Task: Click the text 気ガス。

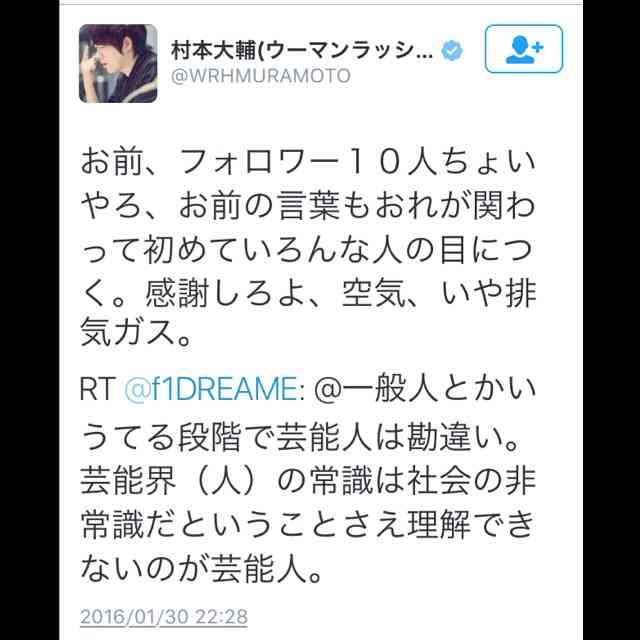Action: 136,333
